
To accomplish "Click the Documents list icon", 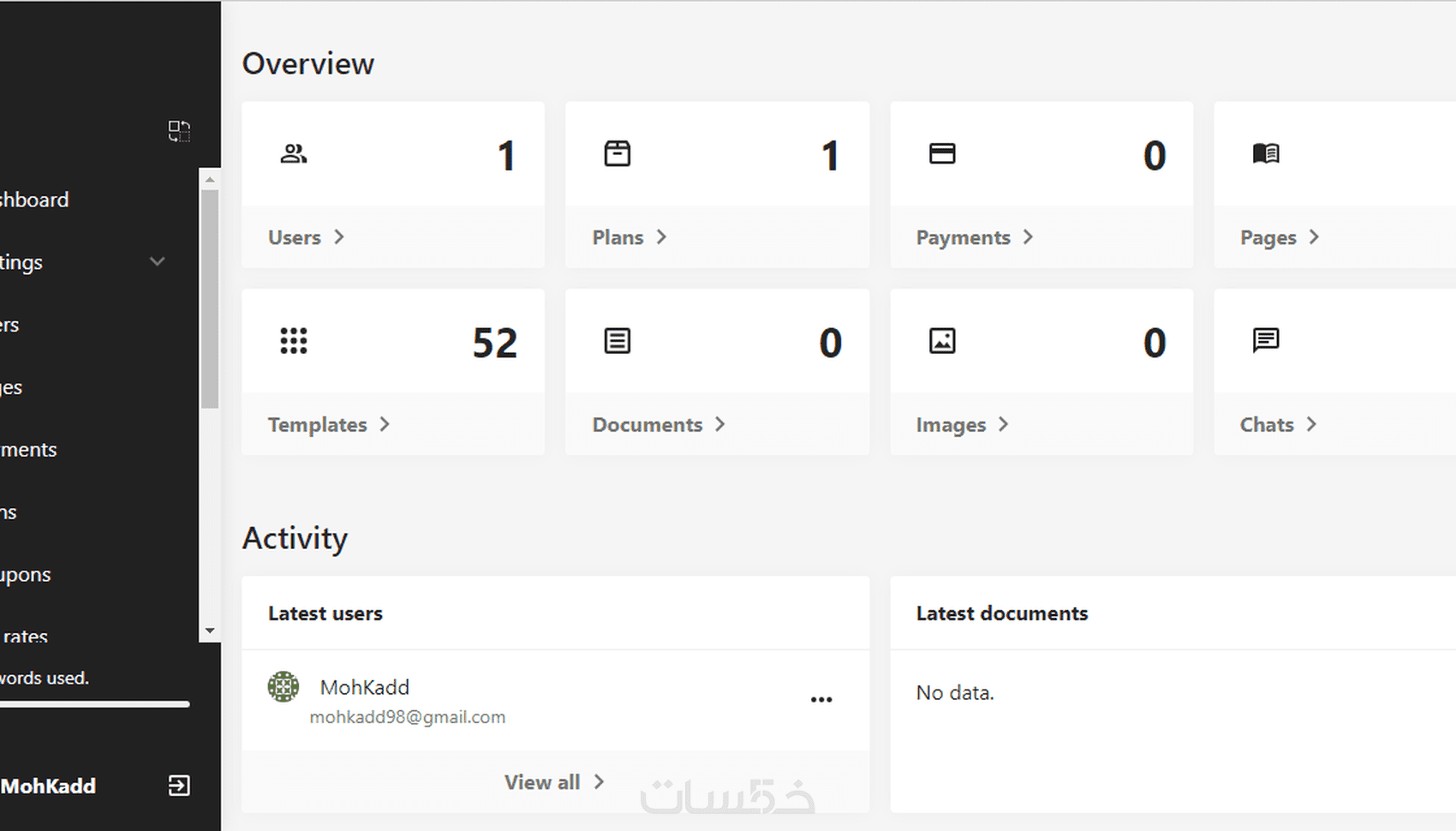I will pos(618,341).
